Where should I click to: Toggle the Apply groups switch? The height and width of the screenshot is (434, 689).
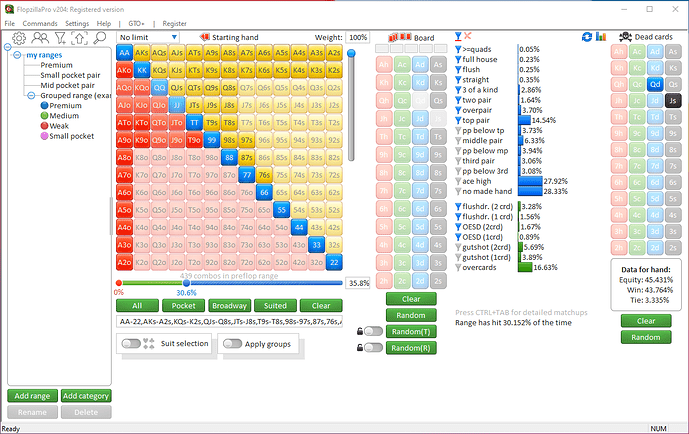point(232,344)
